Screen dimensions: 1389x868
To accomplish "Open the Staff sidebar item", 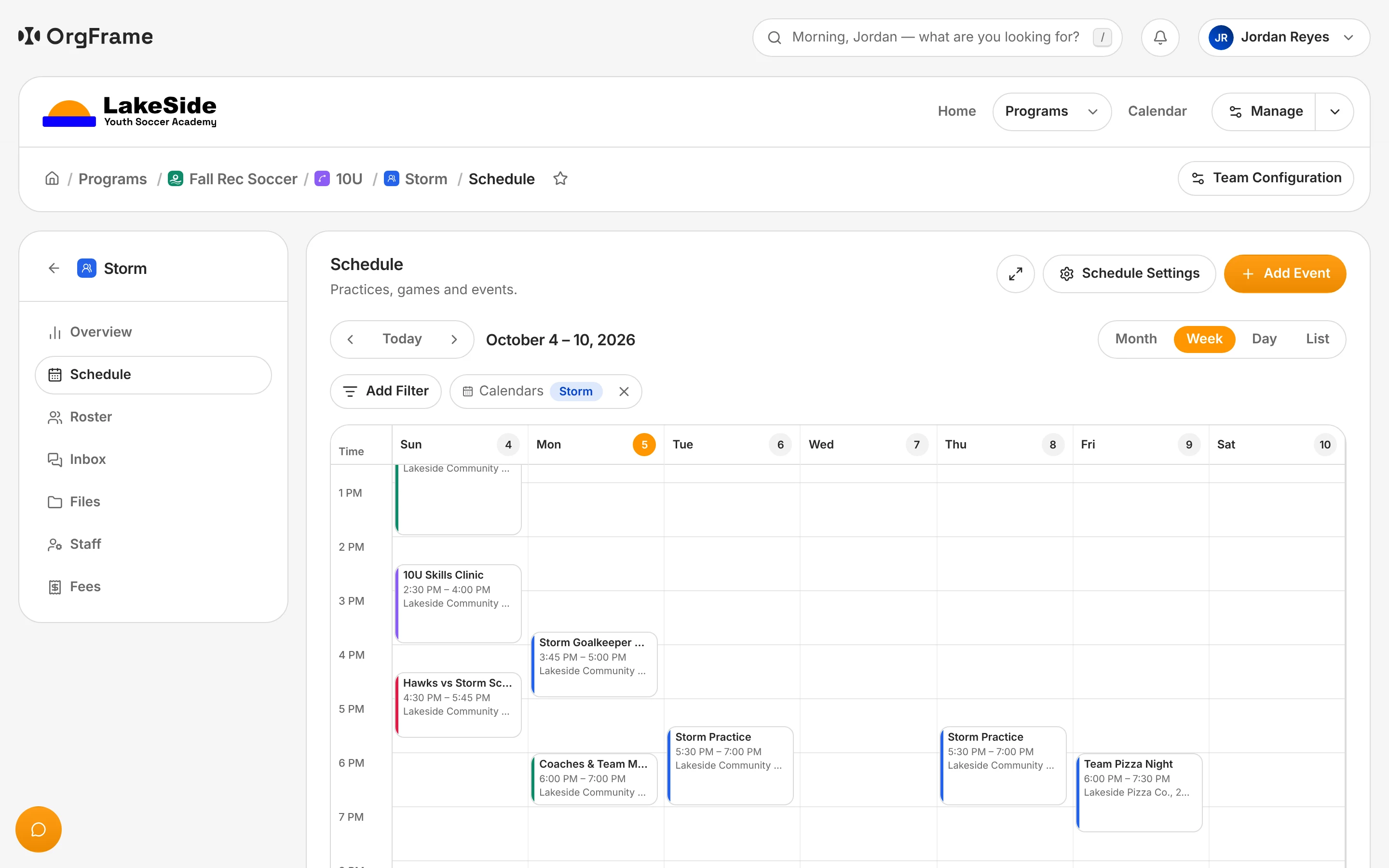I will [x=153, y=544].
